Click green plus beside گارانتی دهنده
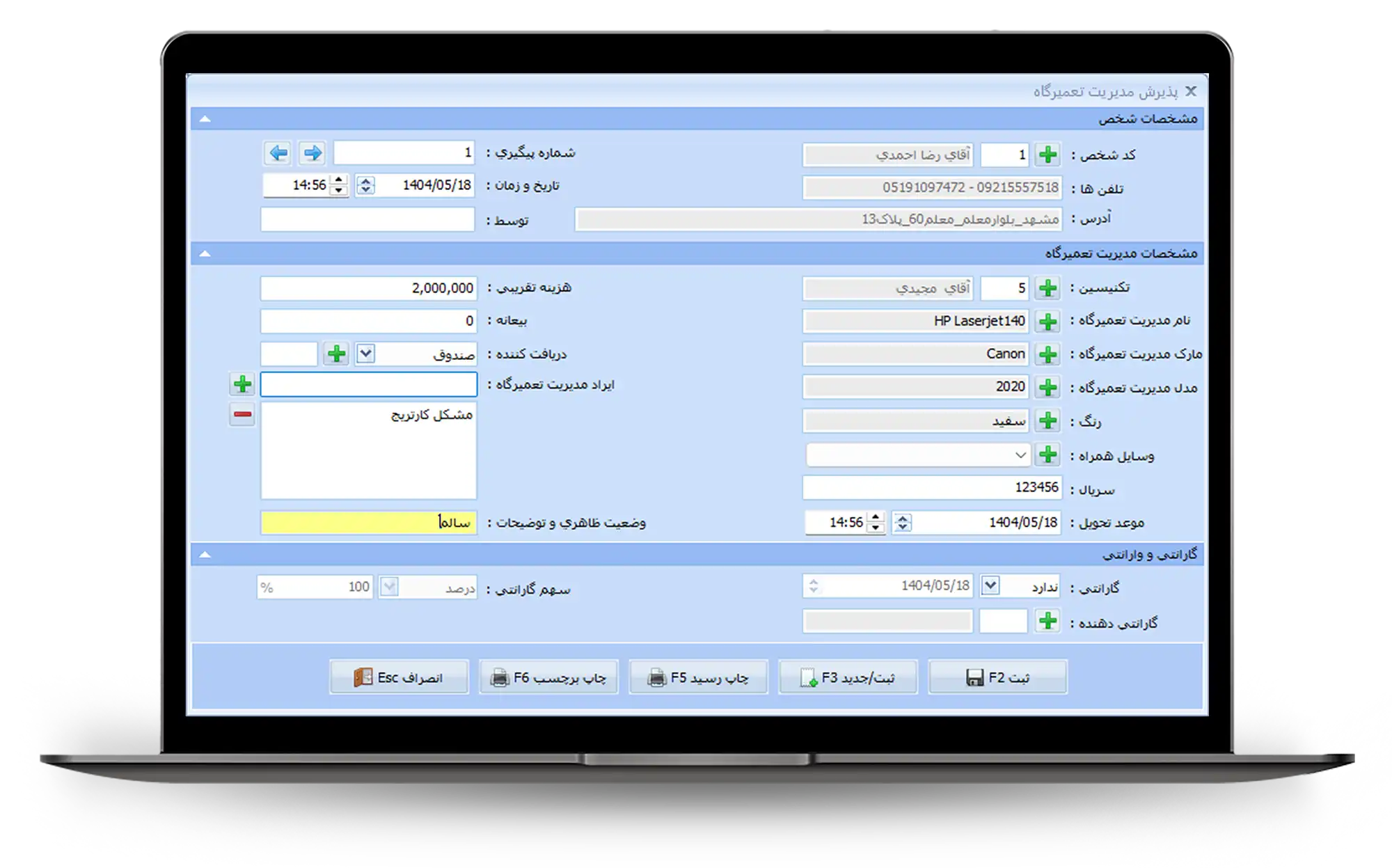The width and height of the screenshot is (1392, 868). click(x=1047, y=621)
